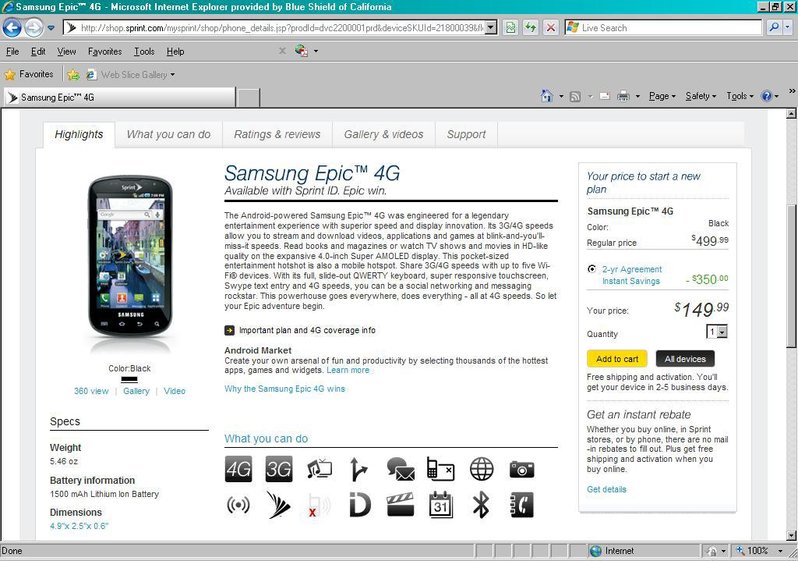
Task: Click the phone-with-card feature icon
Action: 440,469
